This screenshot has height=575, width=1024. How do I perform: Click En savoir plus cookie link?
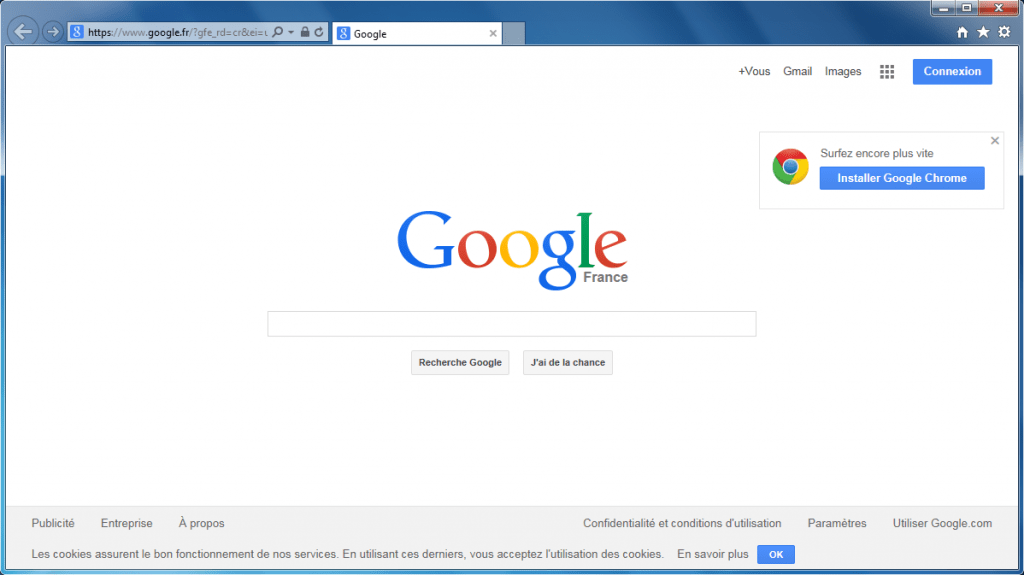[712, 554]
